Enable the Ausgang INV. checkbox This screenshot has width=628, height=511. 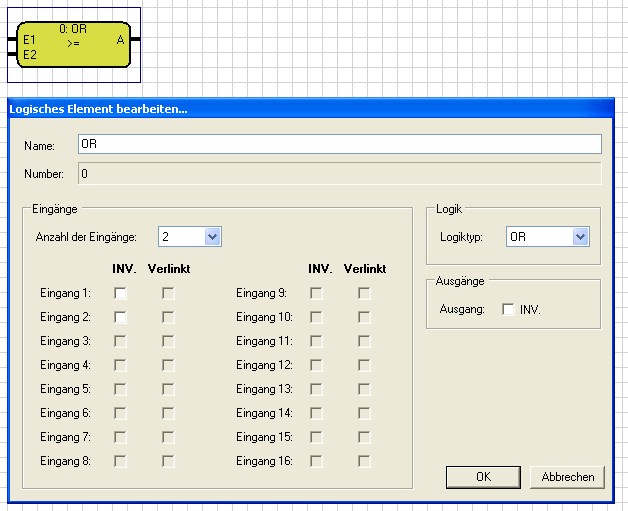coord(508,309)
